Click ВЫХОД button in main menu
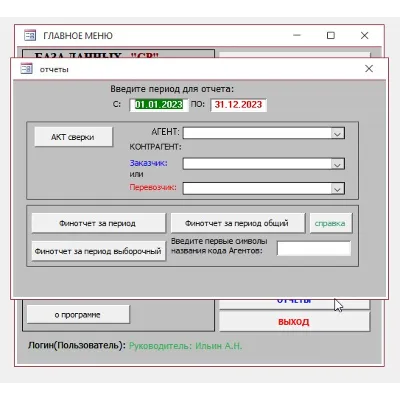This screenshot has width=400, height=400. 294,322
